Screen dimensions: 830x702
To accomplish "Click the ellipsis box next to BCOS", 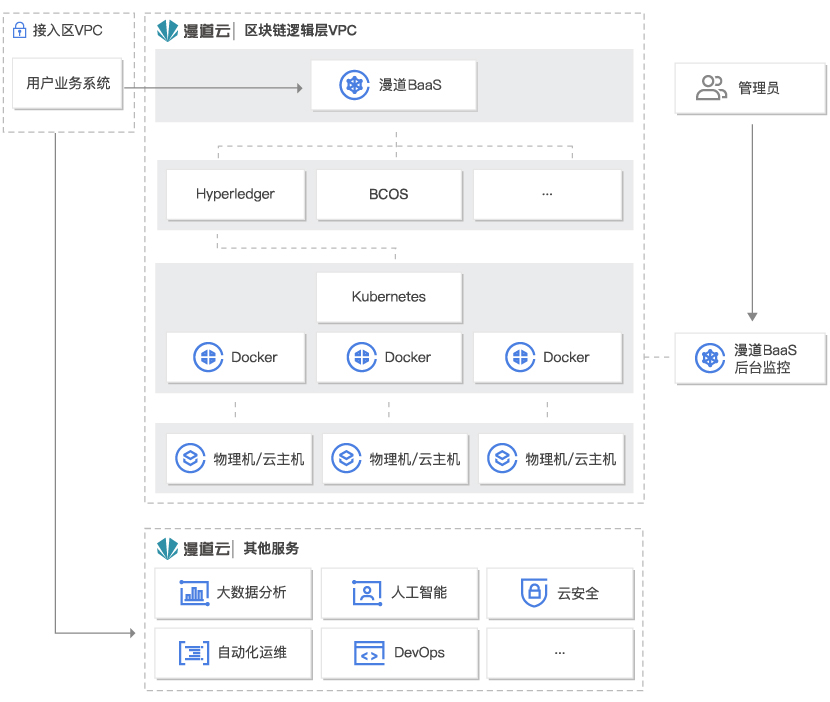I will click(548, 194).
